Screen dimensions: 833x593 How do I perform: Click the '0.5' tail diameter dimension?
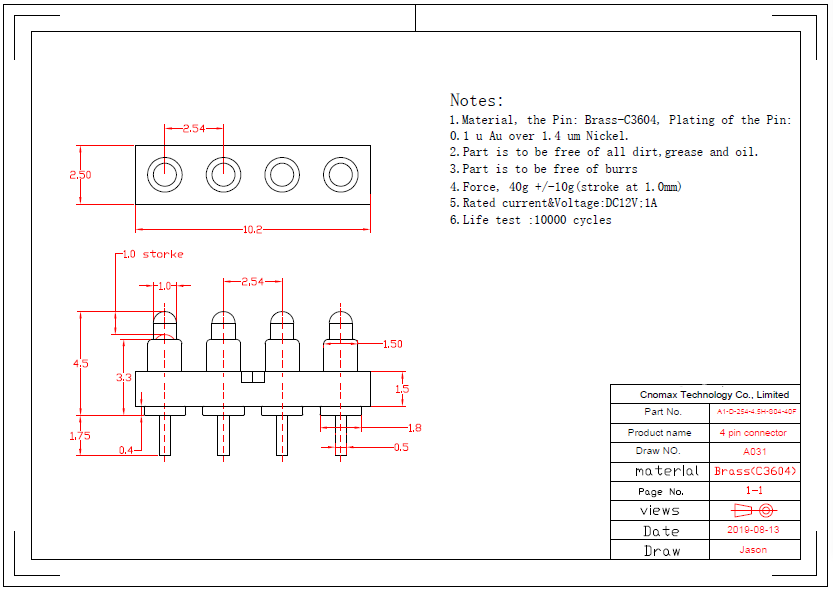point(401,447)
